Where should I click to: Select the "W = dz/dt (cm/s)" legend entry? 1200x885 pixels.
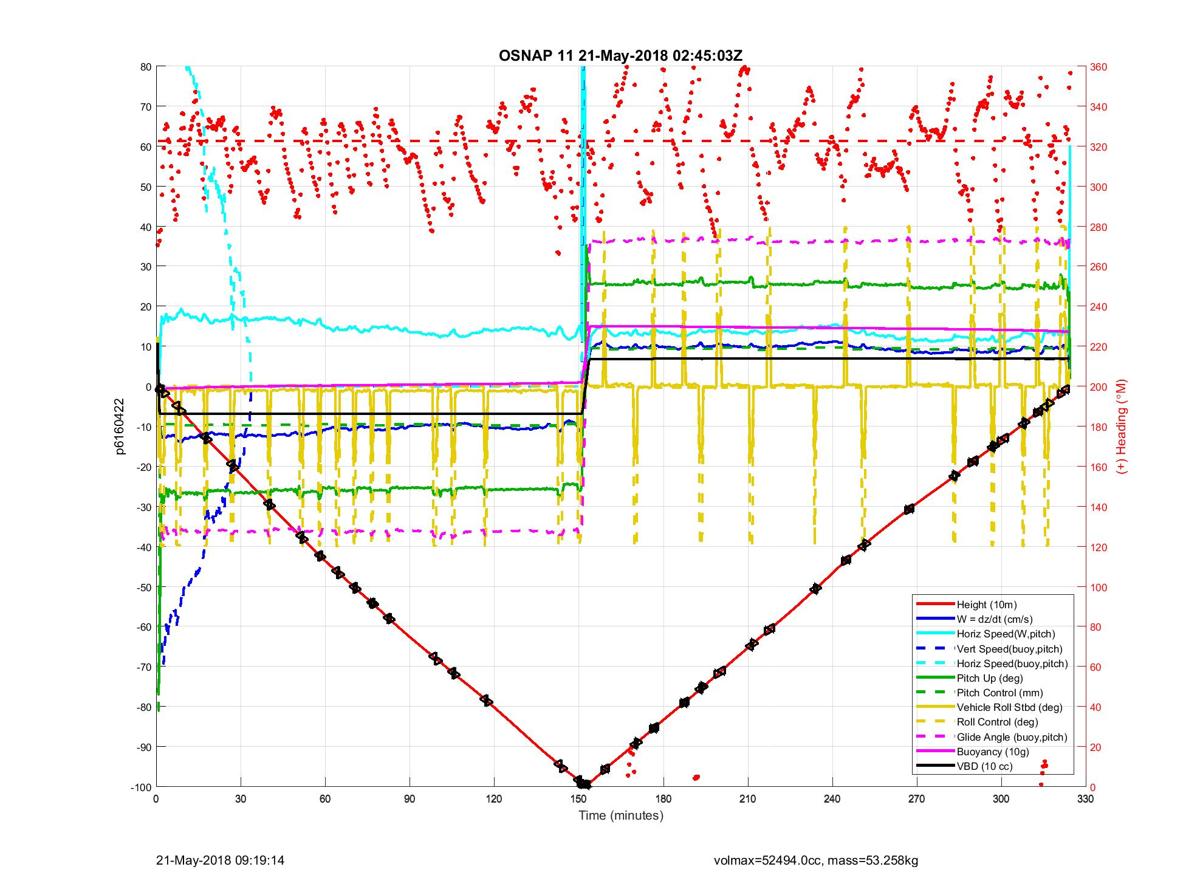[x=996, y=619]
